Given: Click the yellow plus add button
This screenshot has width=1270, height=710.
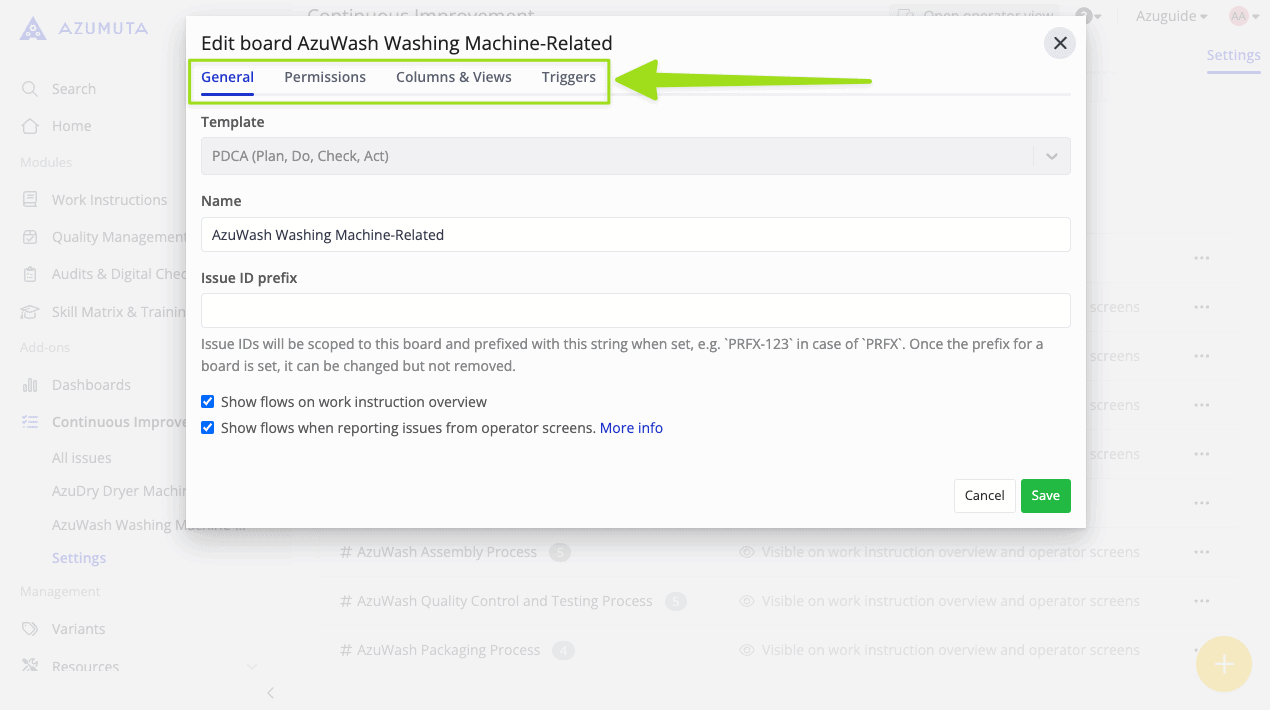Looking at the screenshot, I should [1224, 664].
